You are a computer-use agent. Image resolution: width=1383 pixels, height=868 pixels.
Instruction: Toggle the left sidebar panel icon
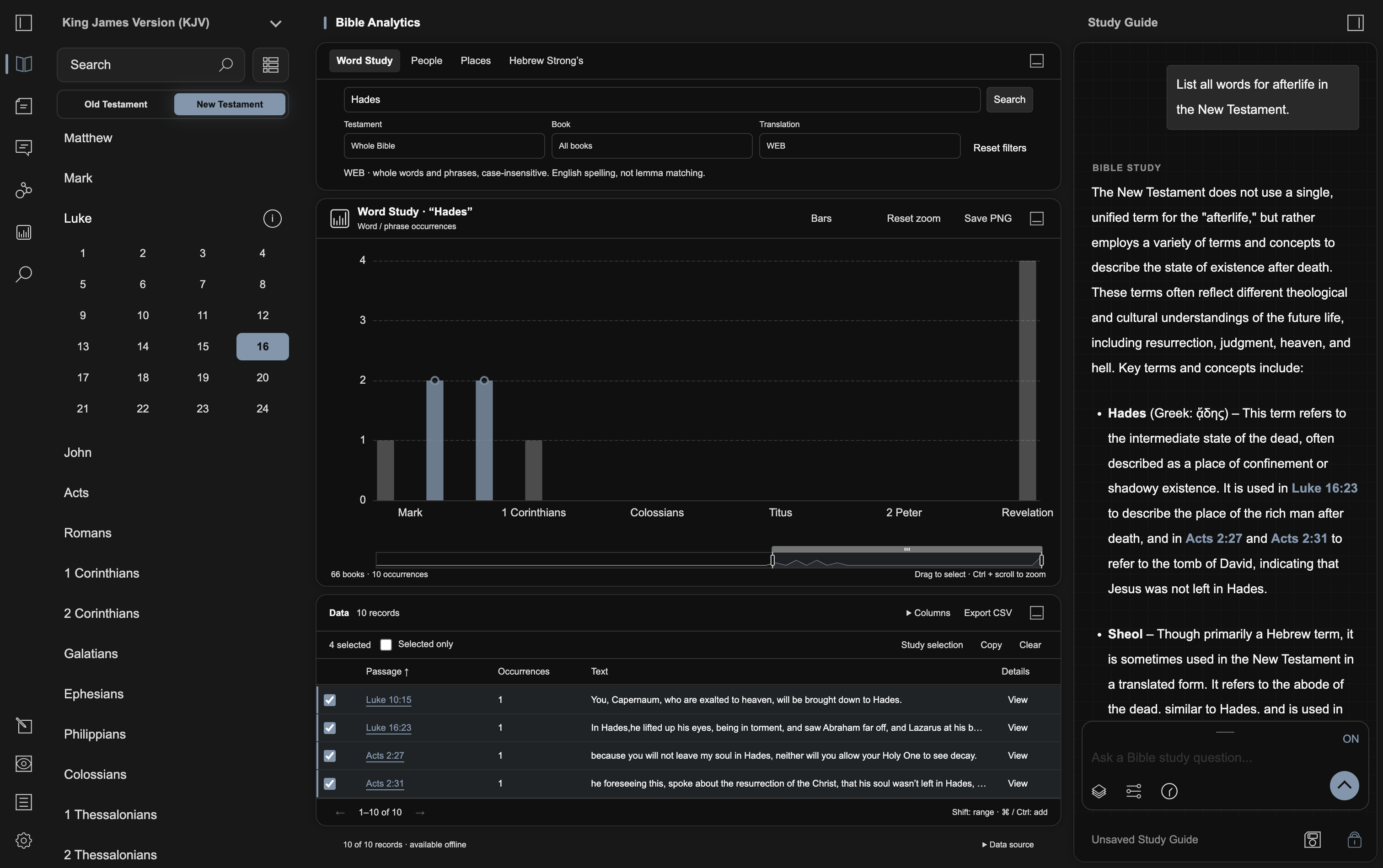23,22
